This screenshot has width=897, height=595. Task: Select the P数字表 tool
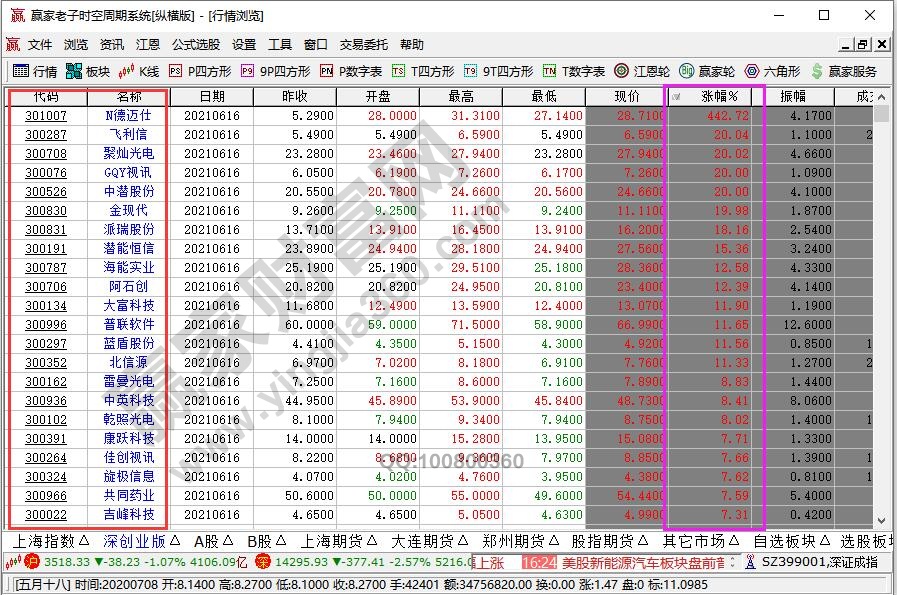[x=351, y=71]
